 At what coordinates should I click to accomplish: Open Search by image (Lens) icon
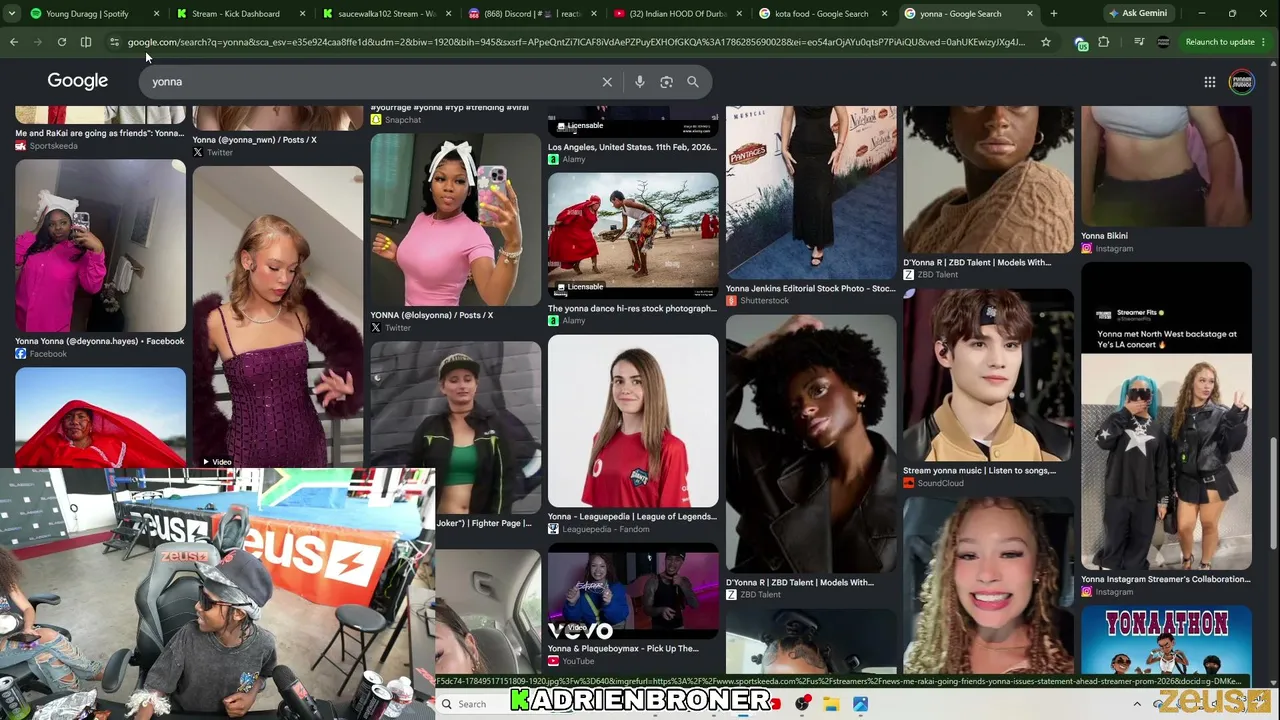[x=666, y=82]
